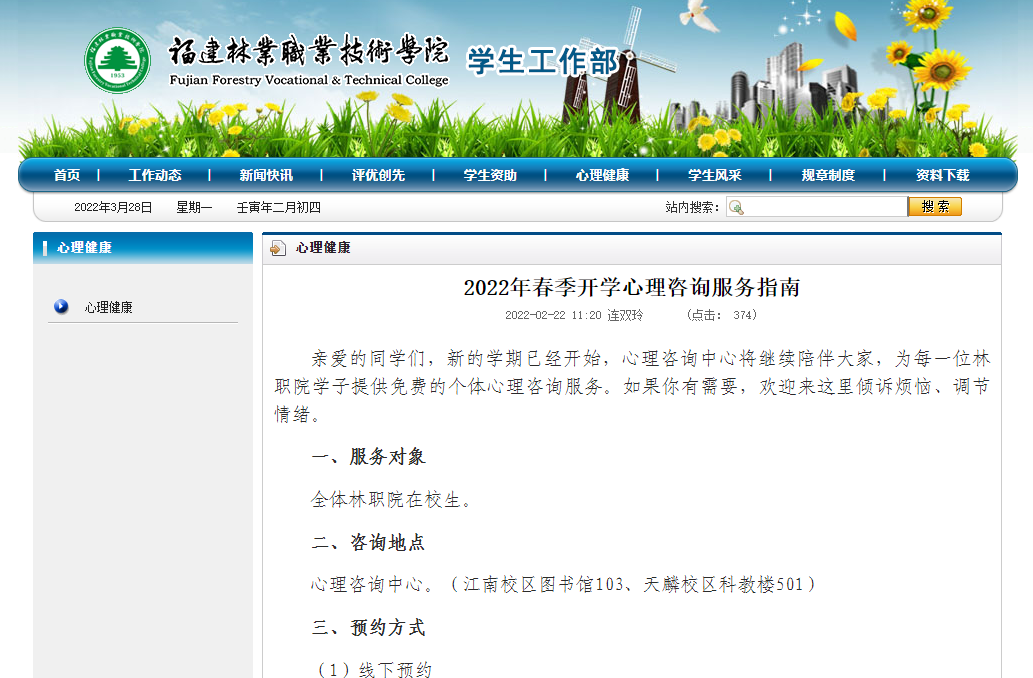The height and width of the screenshot is (678, 1033).
Task: Click the college logo emblem
Action: (x=118, y=62)
